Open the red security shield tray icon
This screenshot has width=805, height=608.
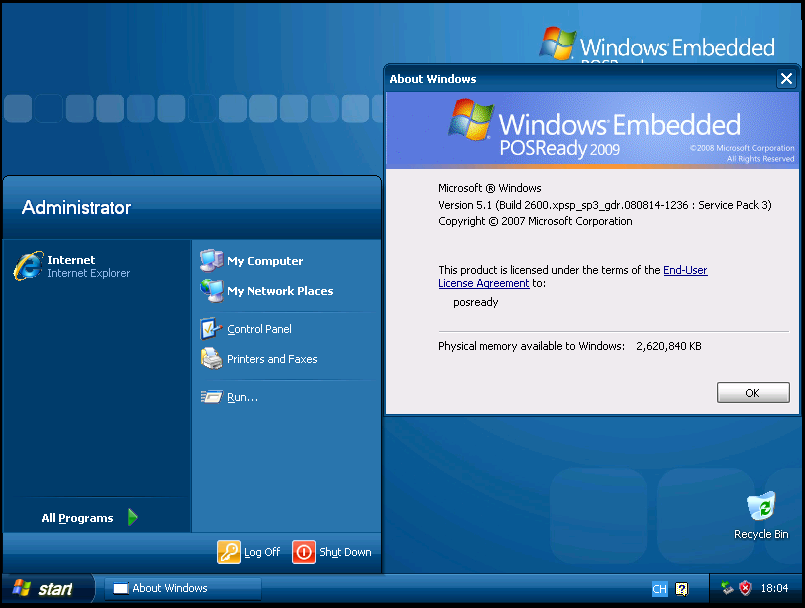[x=745, y=588]
